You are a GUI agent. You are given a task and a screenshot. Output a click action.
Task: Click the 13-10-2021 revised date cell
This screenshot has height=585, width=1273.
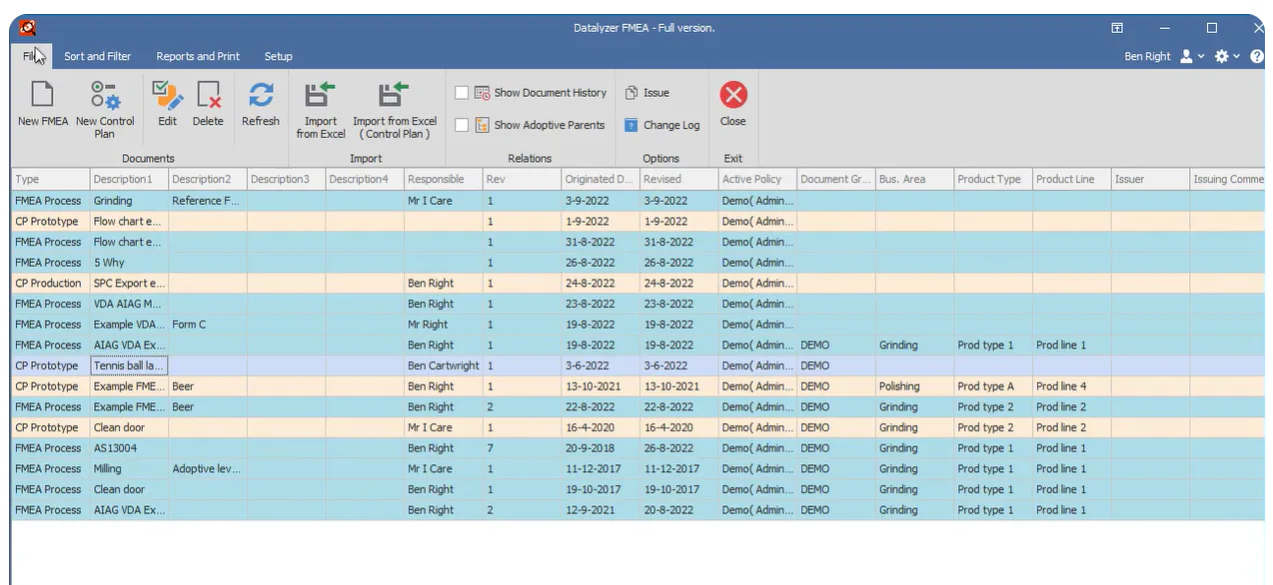680,386
